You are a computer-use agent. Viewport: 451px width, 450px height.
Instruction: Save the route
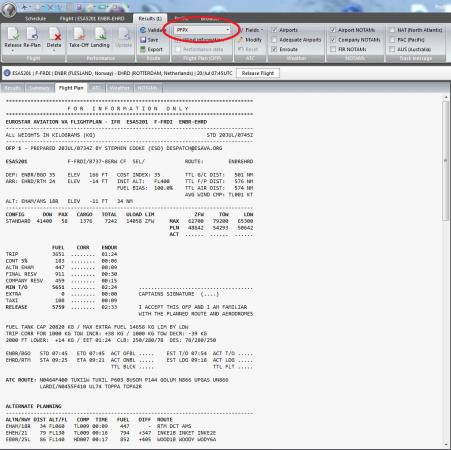click(x=149, y=40)
